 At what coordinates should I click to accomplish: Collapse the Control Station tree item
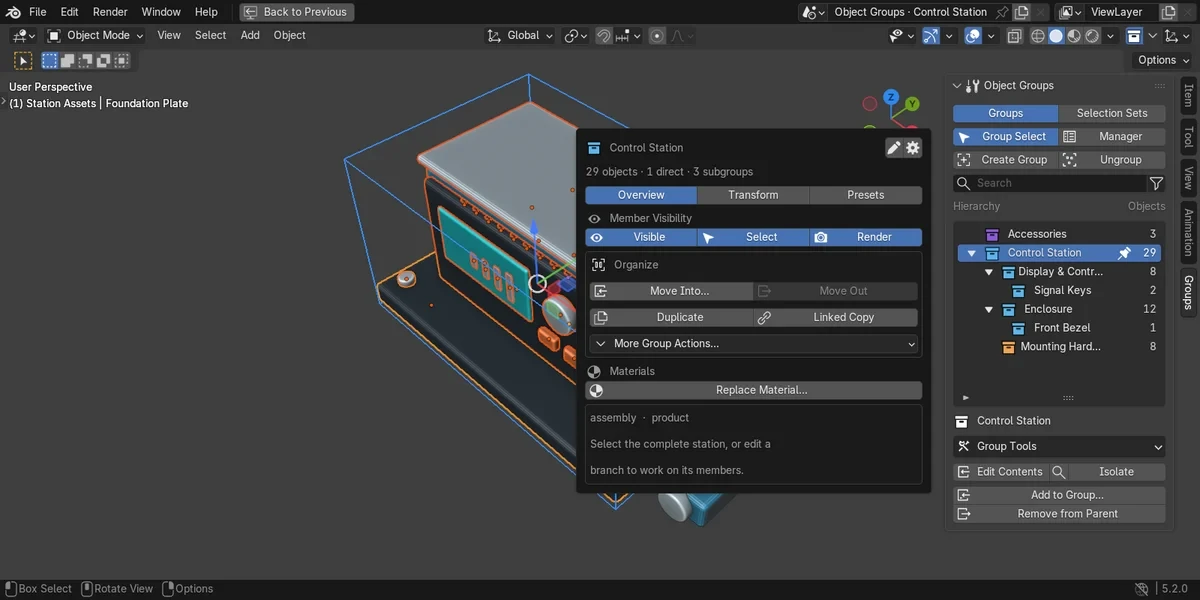click(971, 253)
